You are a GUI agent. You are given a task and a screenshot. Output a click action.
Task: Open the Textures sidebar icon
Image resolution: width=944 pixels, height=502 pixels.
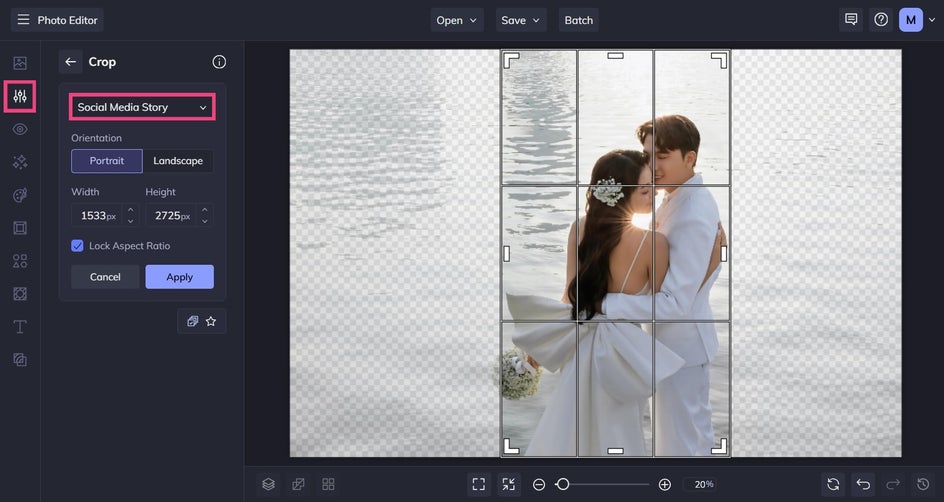click(20, 360)
